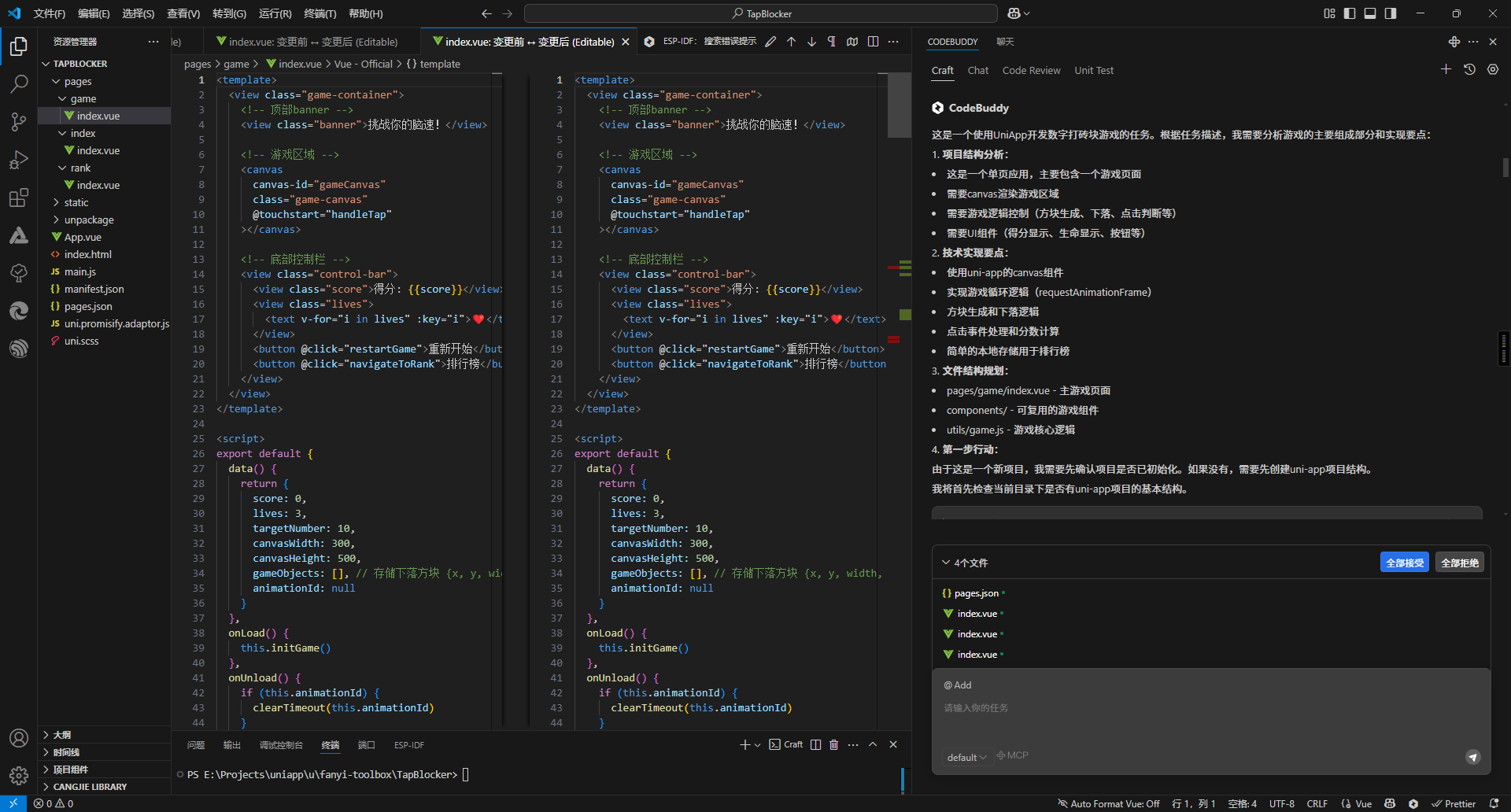Click 全部接受 accept all button
Screen dimensions: 1511x812
click(x=1405, y=563)
